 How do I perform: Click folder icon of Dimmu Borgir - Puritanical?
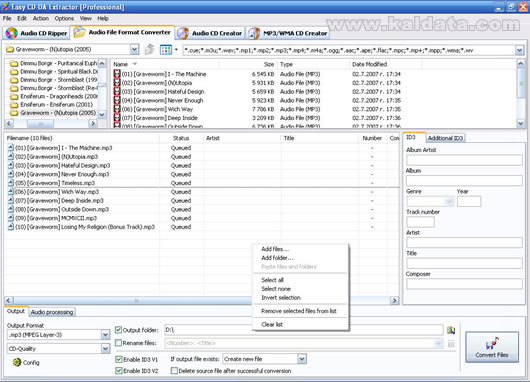(x=14, y=63)
